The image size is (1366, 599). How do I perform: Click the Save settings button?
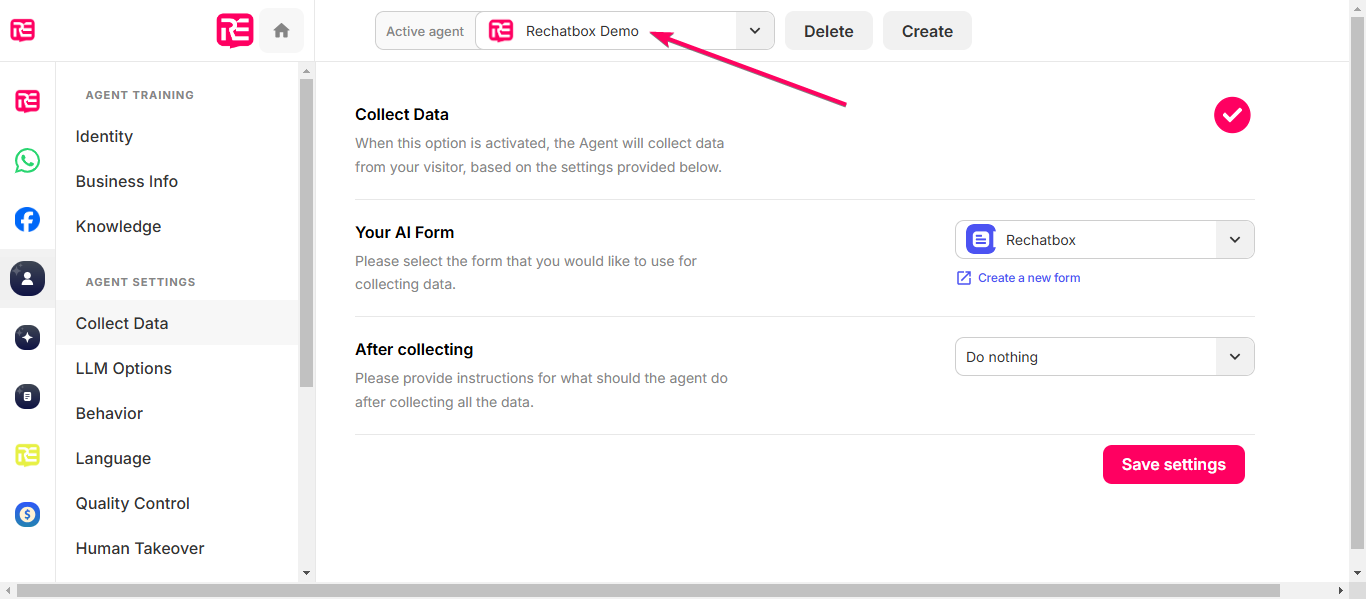pyautogui.click(x=1174, y=464)
